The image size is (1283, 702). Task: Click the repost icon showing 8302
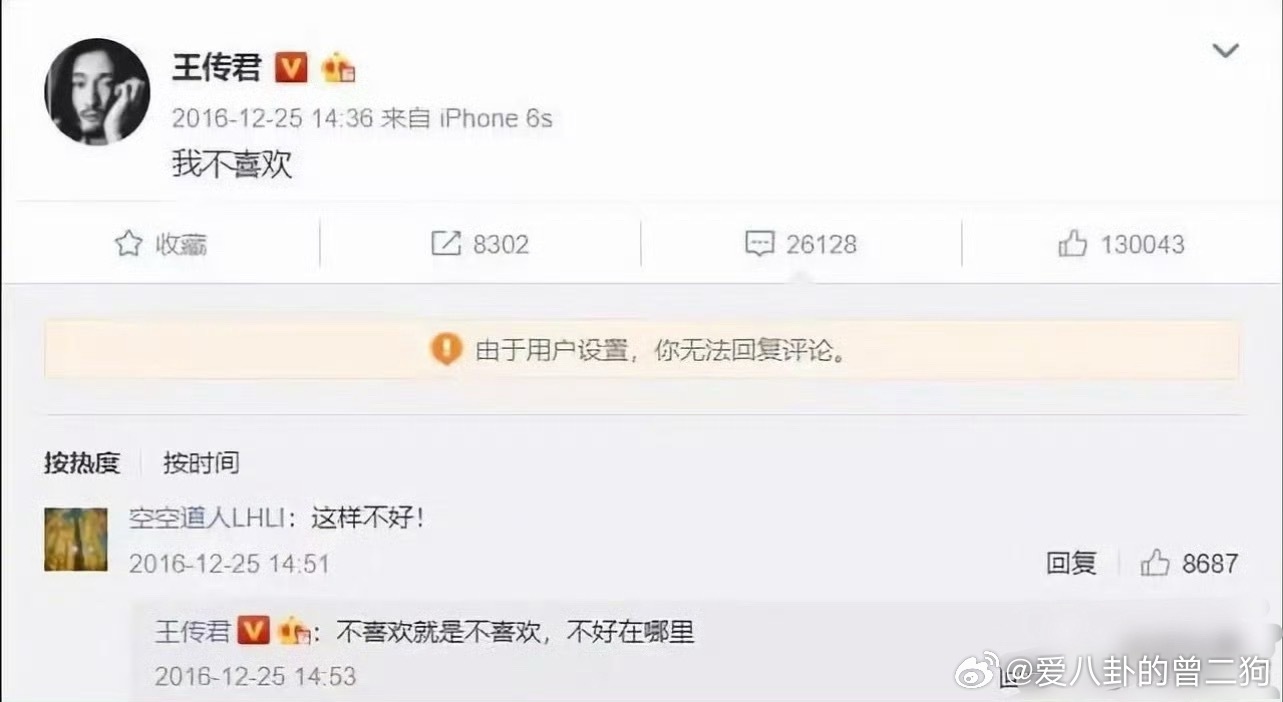pos(446,244)
